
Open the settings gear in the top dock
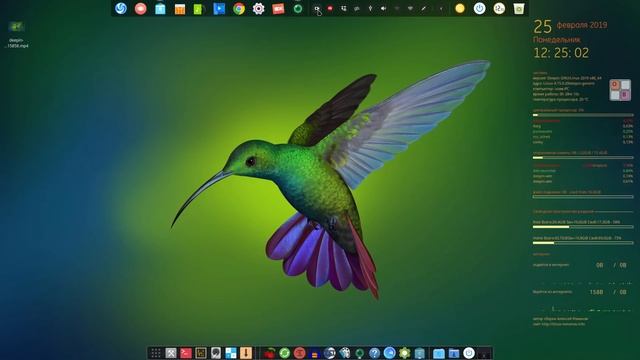(x=258, y=9)
